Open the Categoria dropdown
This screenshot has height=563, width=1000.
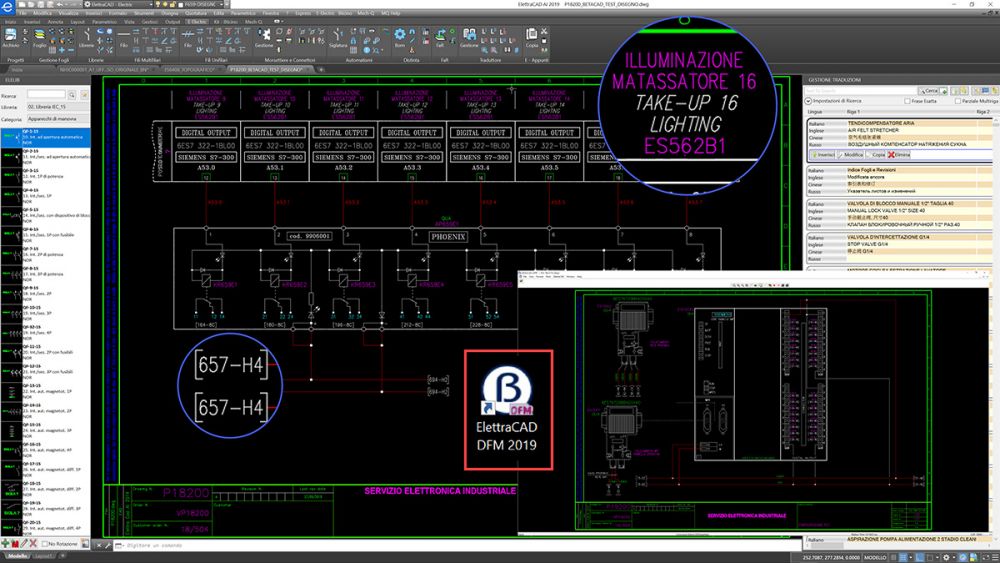(x=57, y=119)
